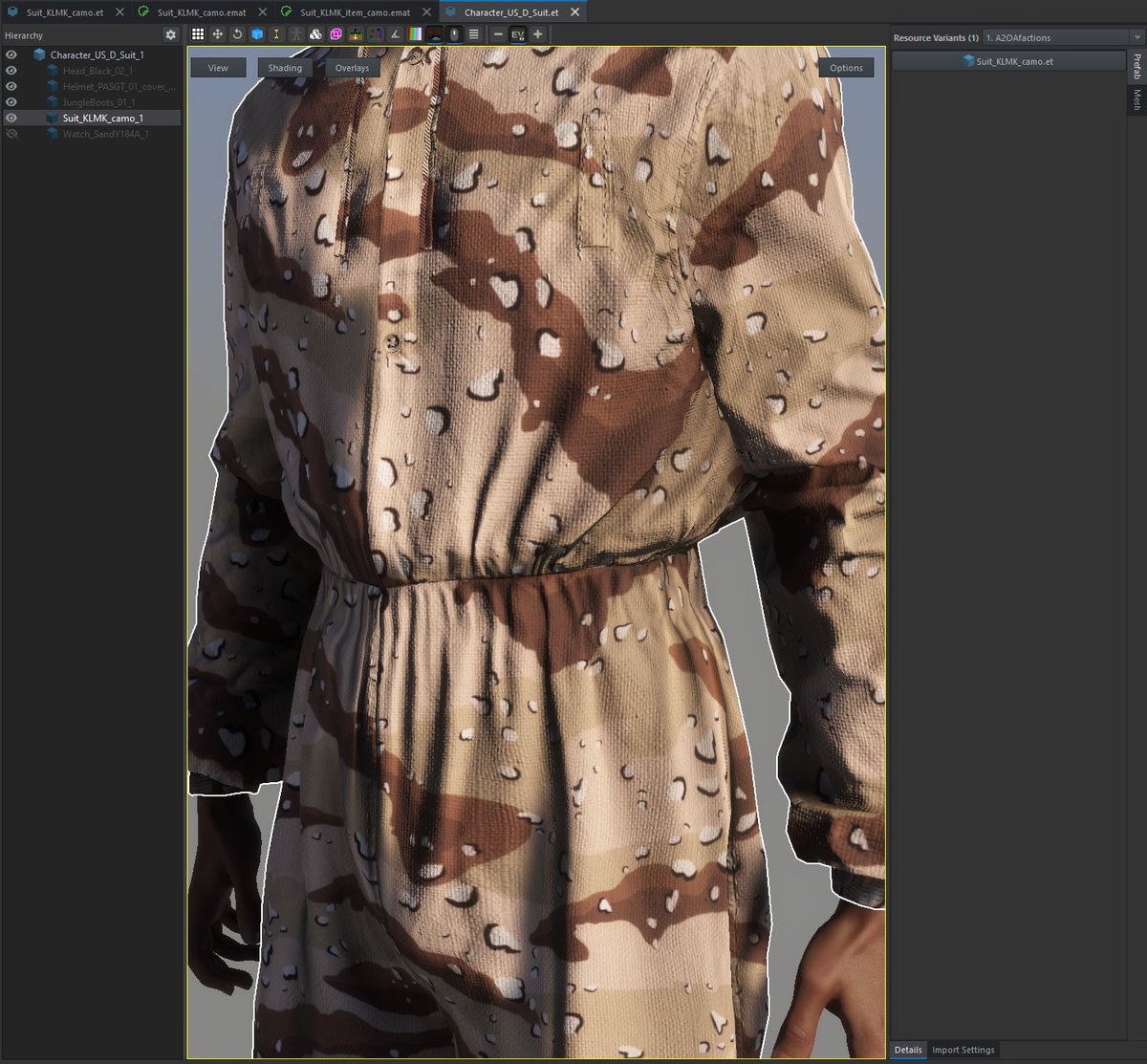This screenshot has width=1147, height=1064.
Task: Switch to Suit_KLMK_item_camo.emat tab
Action: tap(355, 12)
